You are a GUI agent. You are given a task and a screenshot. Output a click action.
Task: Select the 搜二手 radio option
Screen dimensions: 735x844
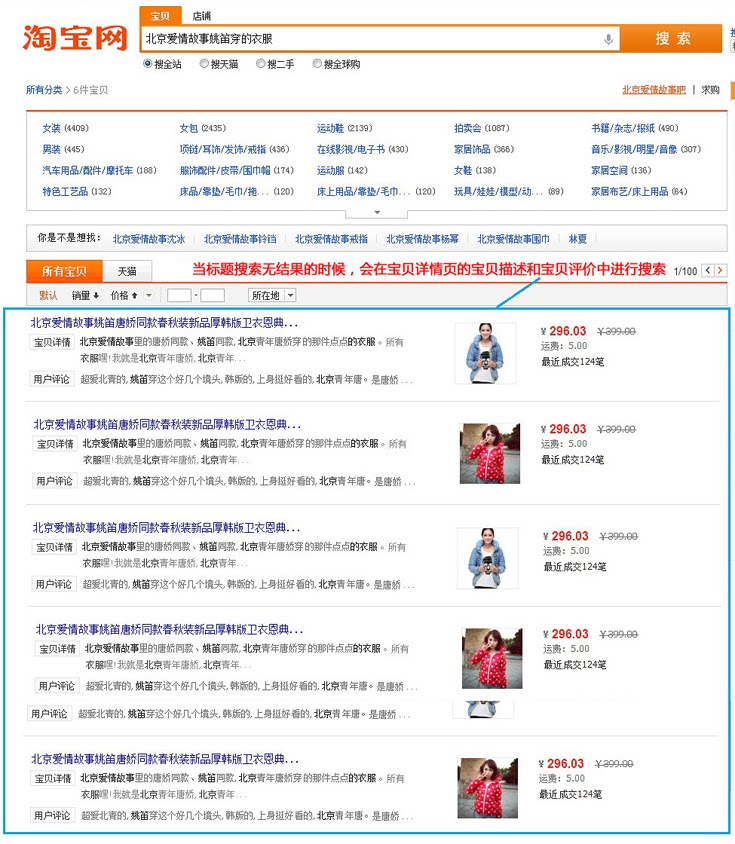coord(260,64)
